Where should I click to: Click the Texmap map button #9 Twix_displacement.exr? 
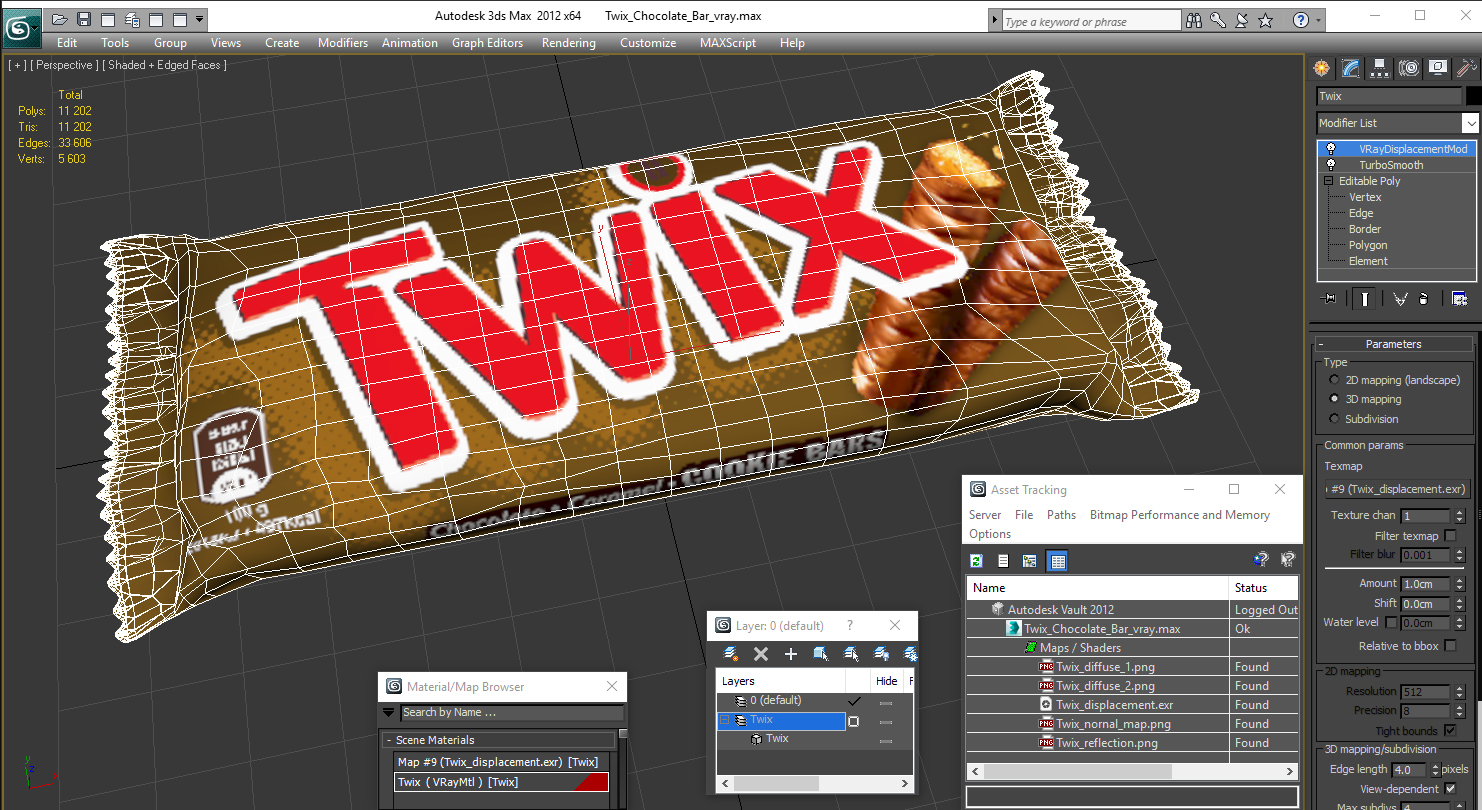[1397, 489]
